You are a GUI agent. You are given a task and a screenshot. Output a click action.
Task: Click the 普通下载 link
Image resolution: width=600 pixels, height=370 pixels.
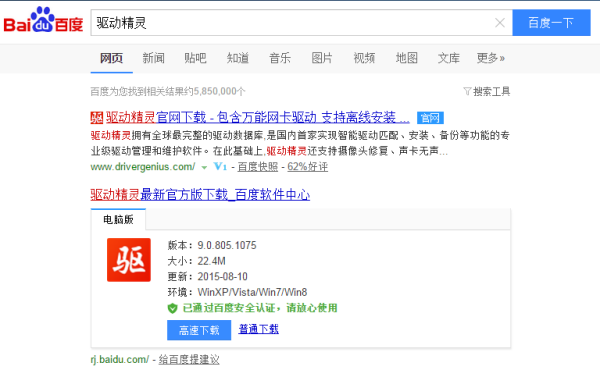(x=259, y=329)
